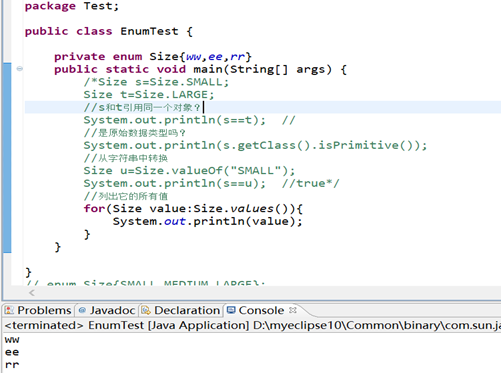Screen dimensions: 501x373
Task: Click the Declaration tab icon
Action: click(x=146, y=310)
